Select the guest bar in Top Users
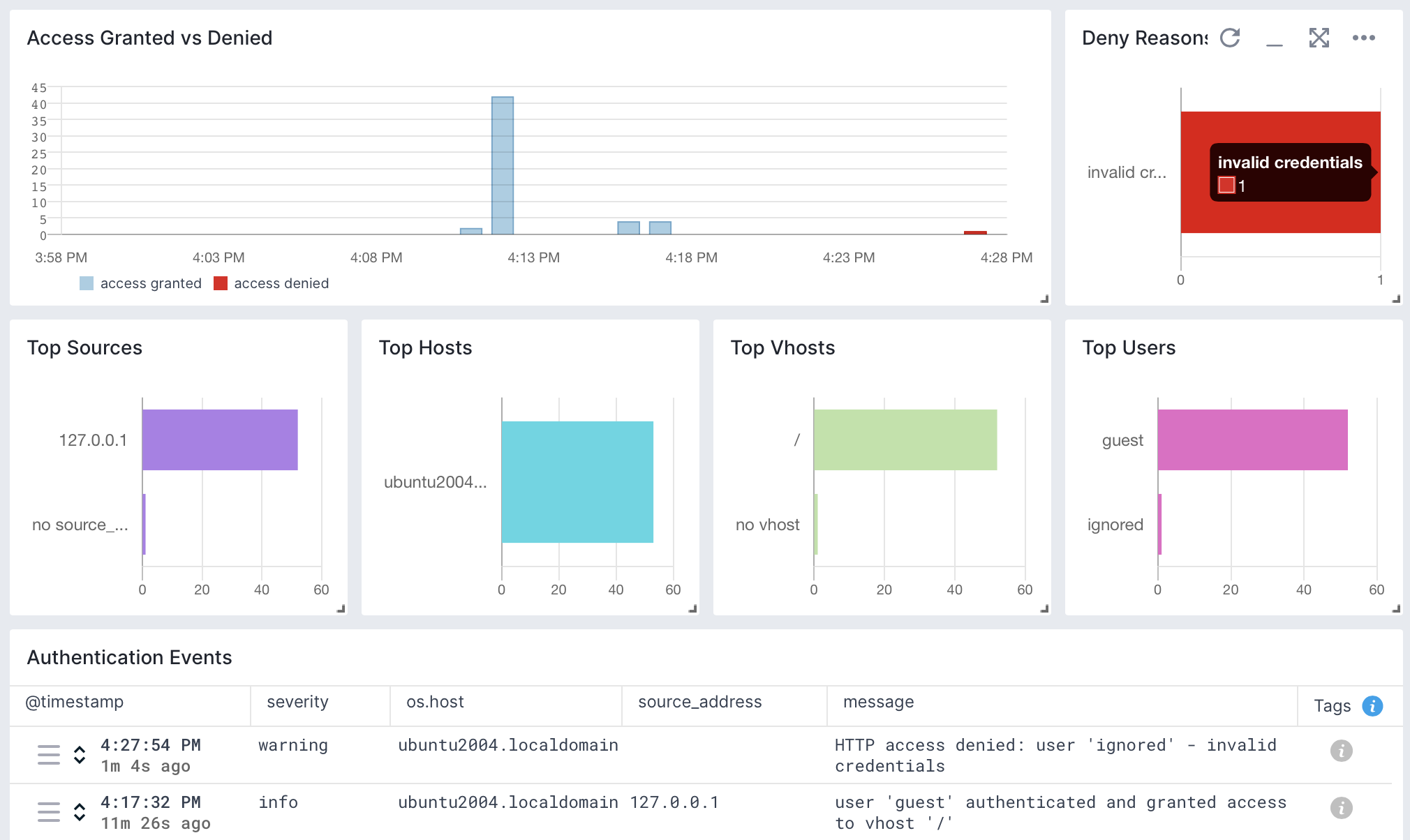Viewport: 1410px width, 840px height. click(x=1253, y=440)
